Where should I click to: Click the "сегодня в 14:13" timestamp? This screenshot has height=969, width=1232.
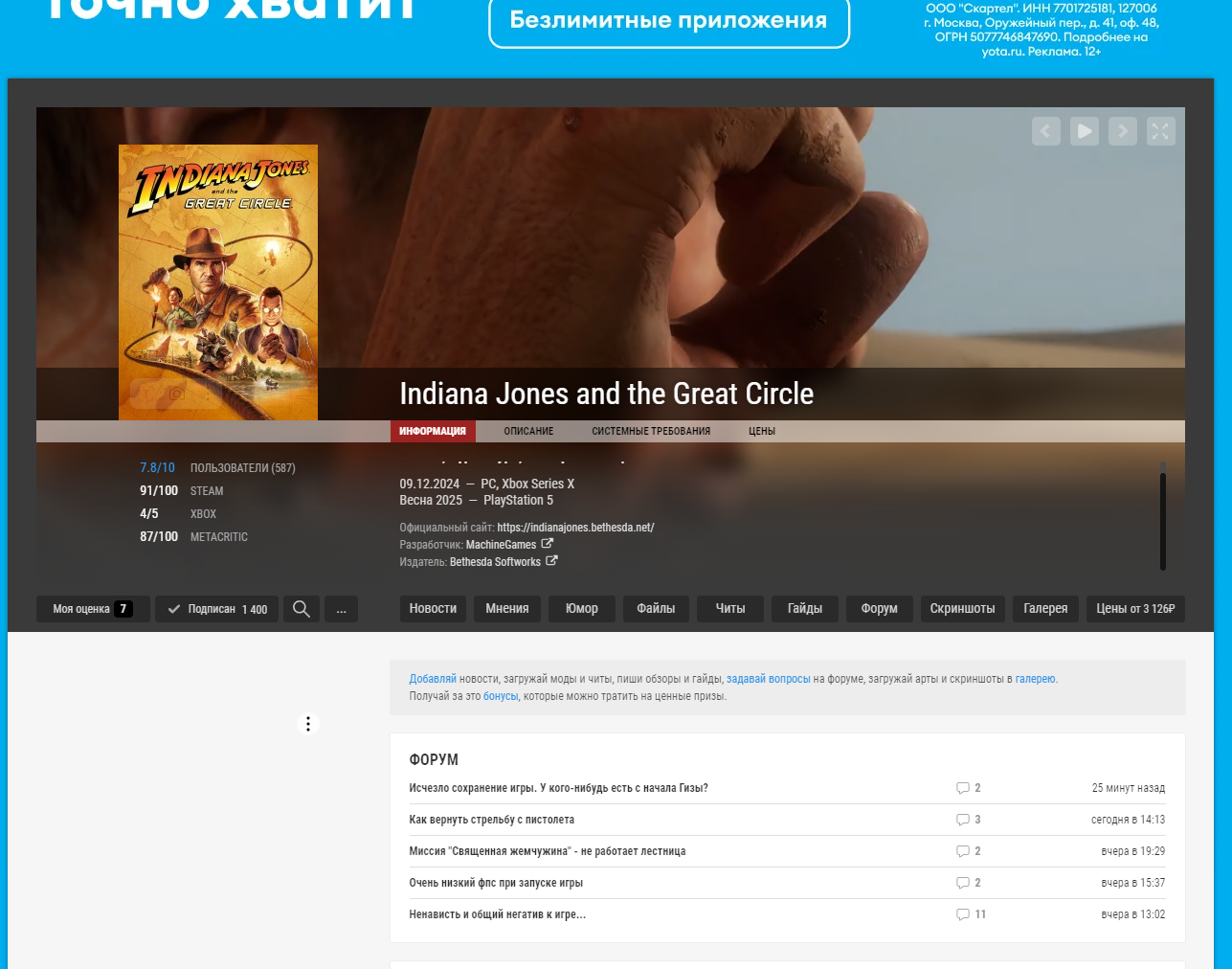coord(1129,820)
